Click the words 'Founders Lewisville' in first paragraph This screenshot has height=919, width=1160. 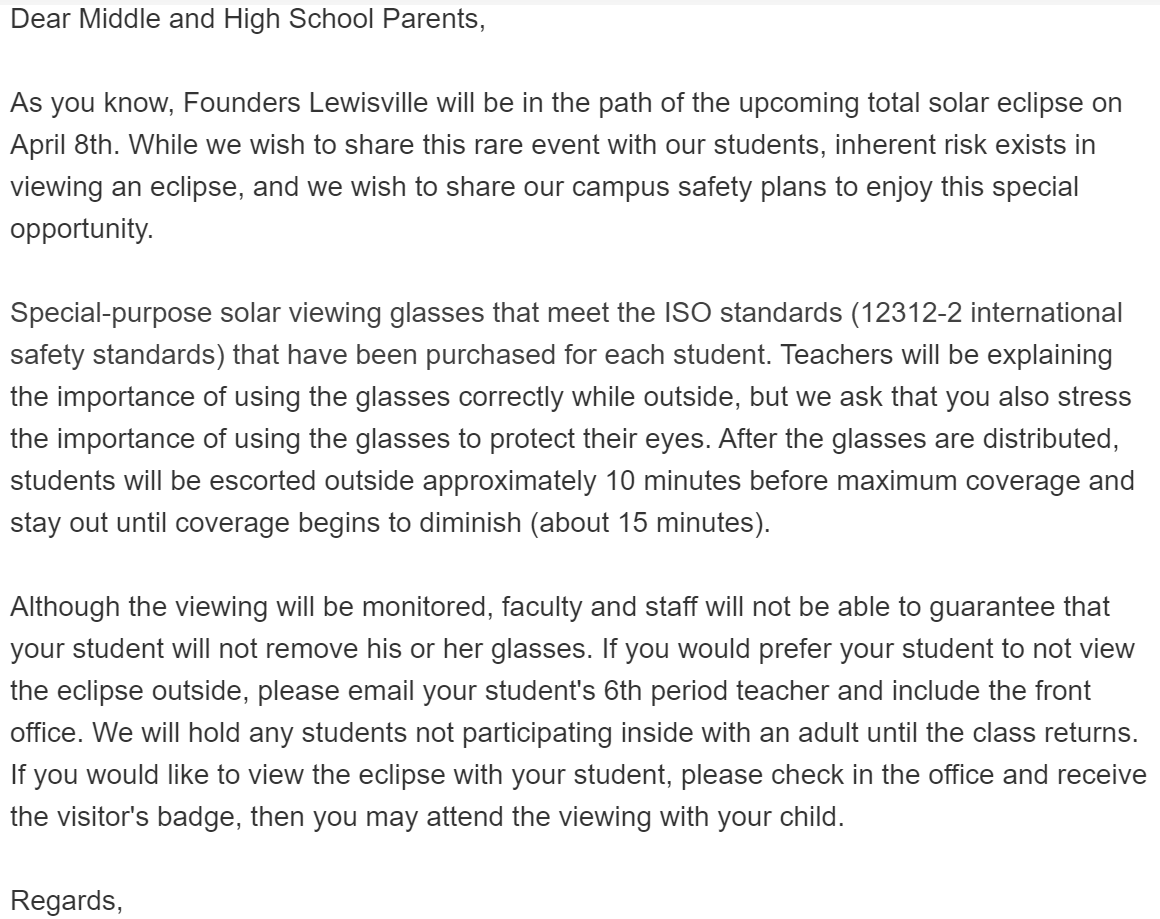point(305,103)
